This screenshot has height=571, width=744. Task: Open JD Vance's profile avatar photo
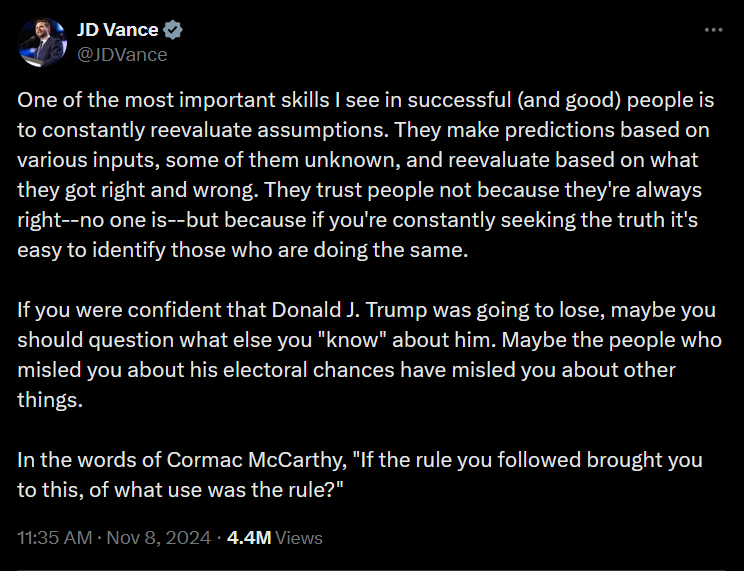(42, 42)
